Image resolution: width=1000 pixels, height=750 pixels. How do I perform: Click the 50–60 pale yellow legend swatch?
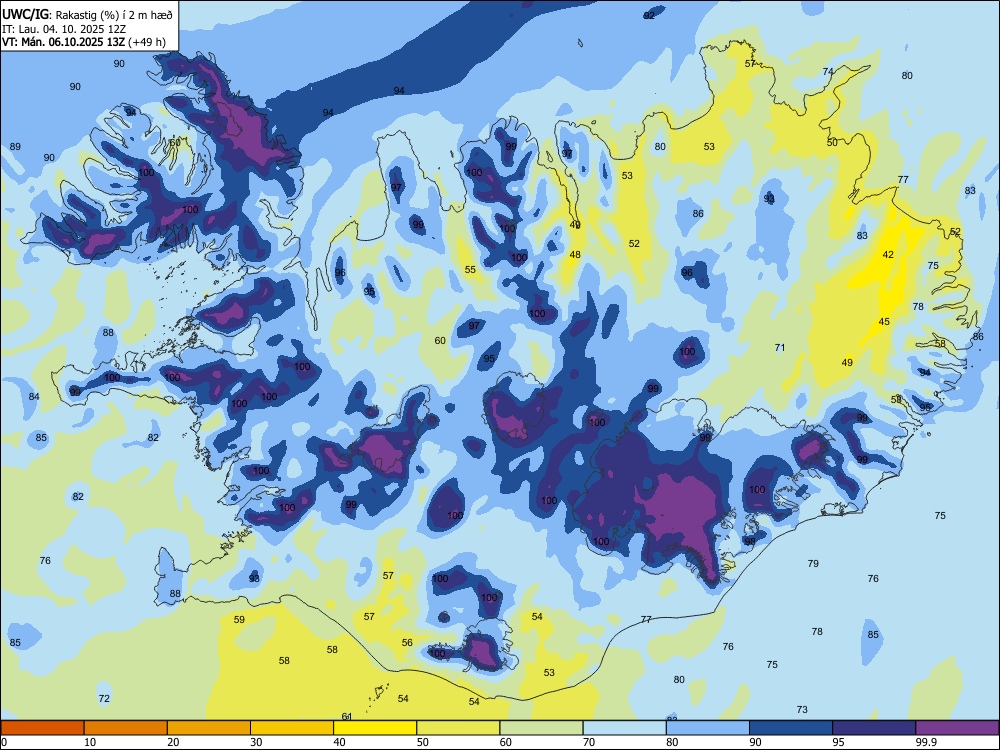tap(458, 728)
